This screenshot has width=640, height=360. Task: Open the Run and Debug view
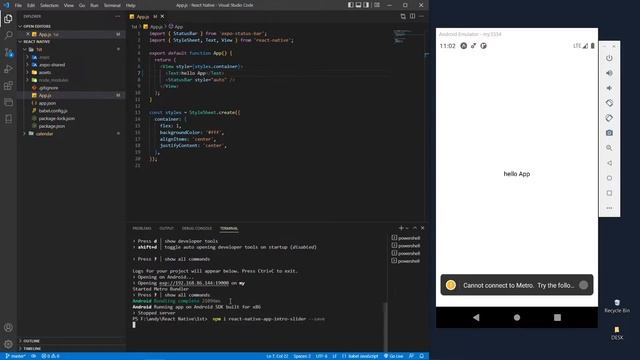(x=8, y=69)
